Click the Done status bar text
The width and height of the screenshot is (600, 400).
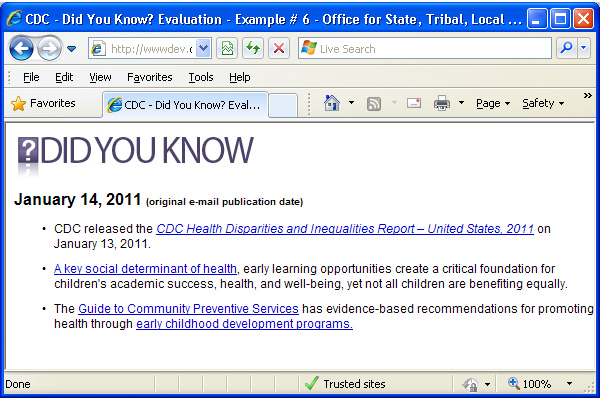click(18, 384)
